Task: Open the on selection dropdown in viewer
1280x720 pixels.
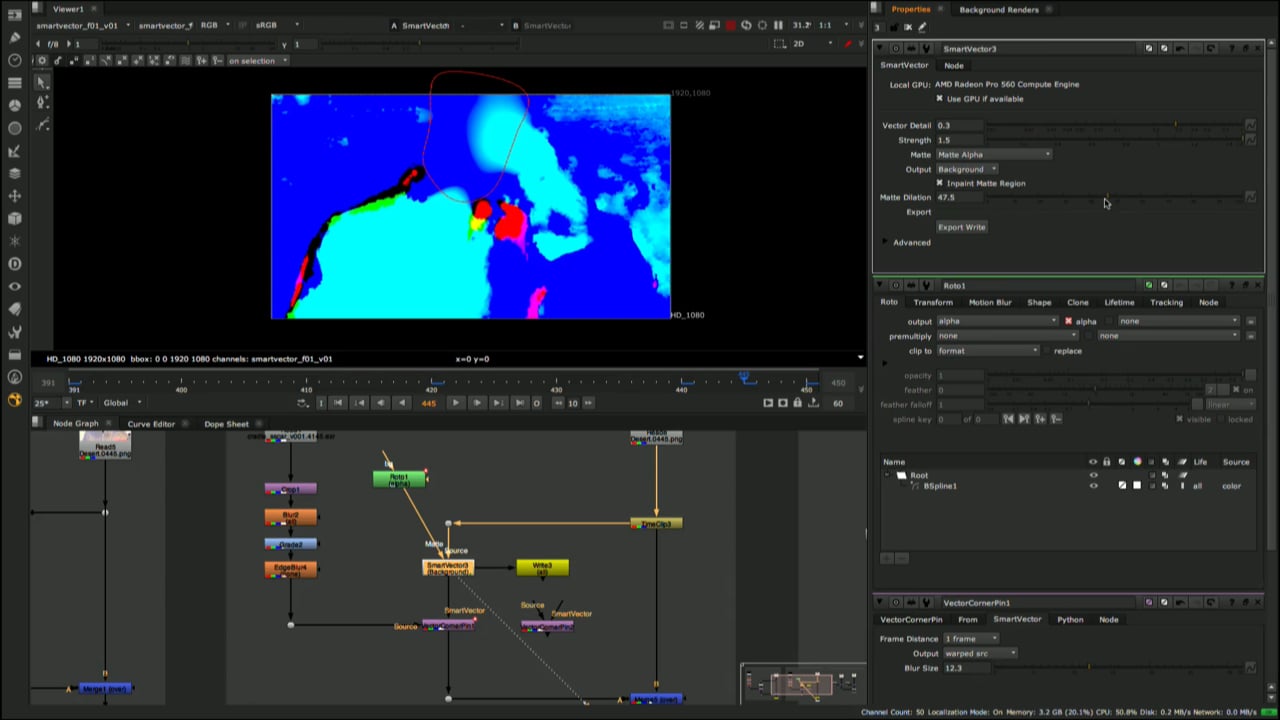Action: click(x=257, y=61)
